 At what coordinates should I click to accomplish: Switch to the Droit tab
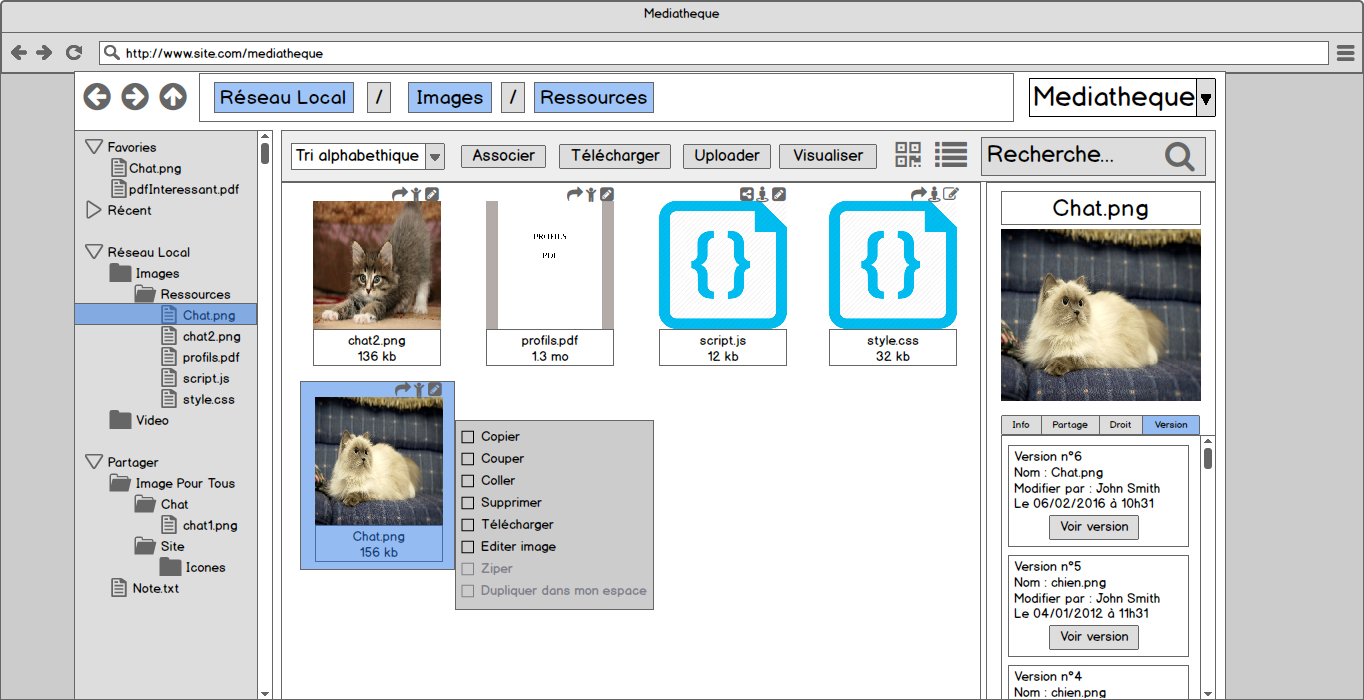click(x=1121, y=425)
